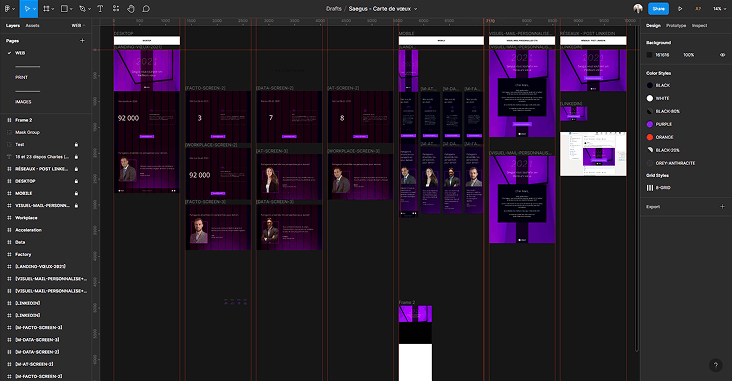Switch to the Inspect tab

click(699, 25)
